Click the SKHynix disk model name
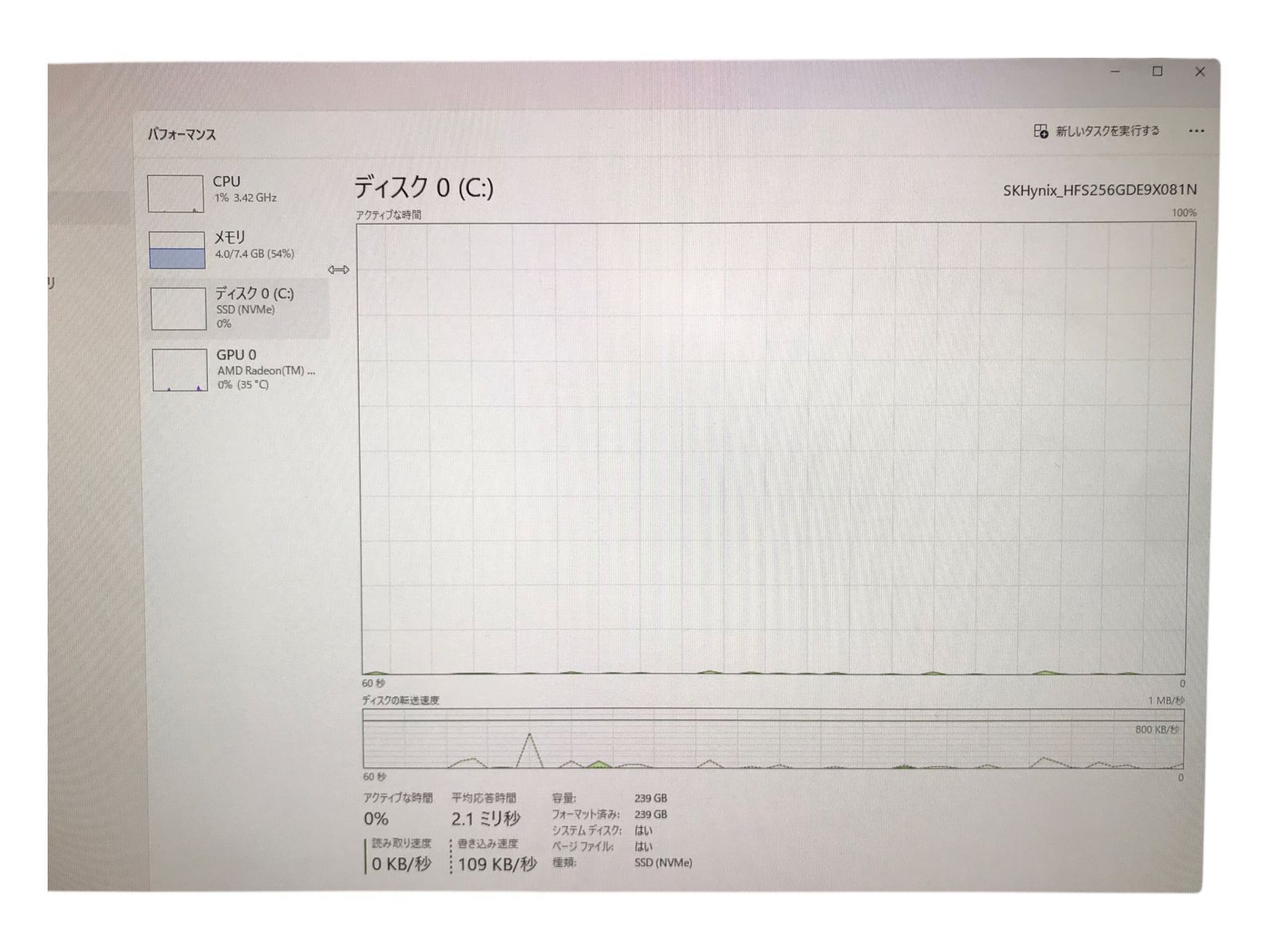 point(1099,190)
